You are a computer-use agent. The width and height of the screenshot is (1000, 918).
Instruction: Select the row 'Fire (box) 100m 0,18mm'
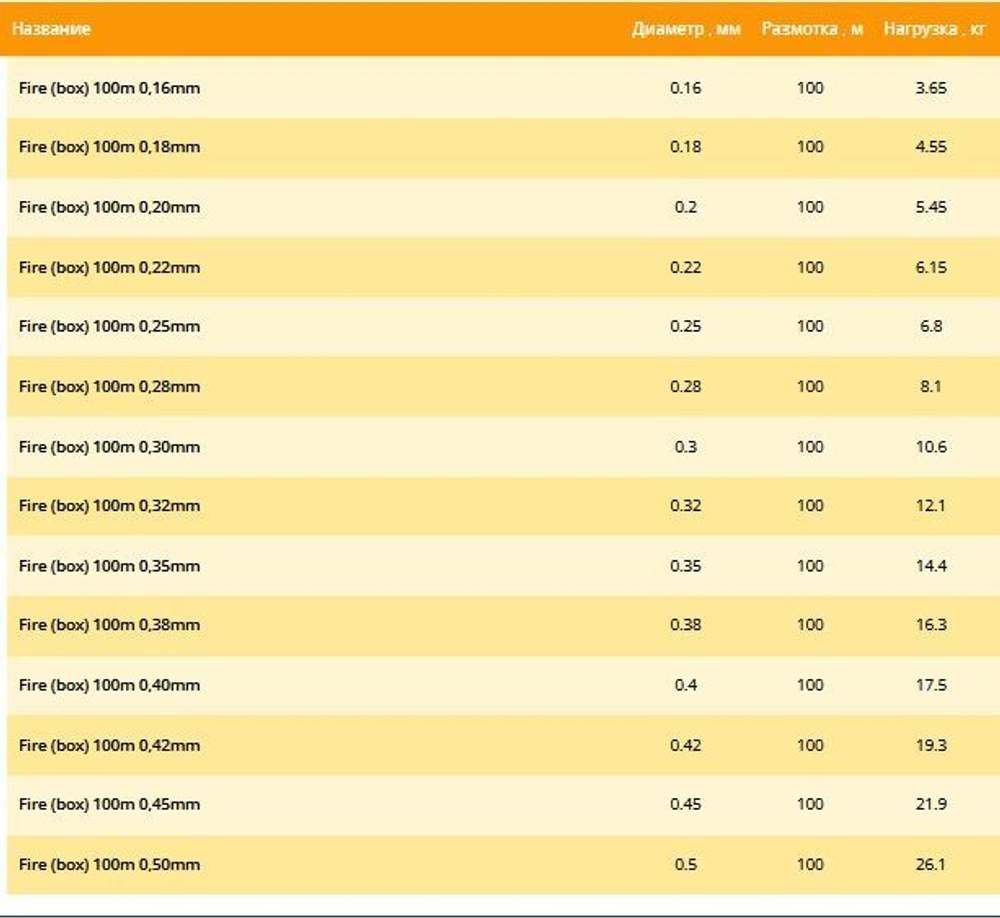pos(503,147)
